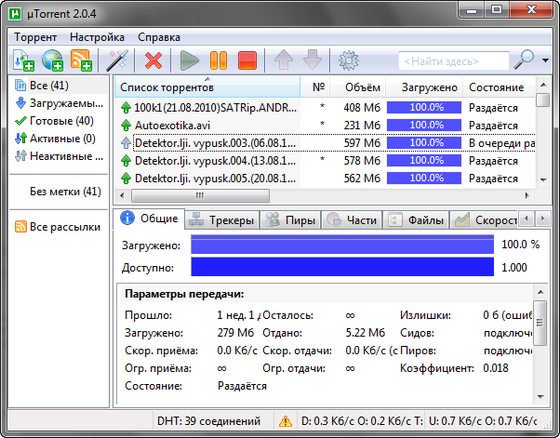
Task: Switch to the Пиры tab
Action: click(x=291, y=220)
